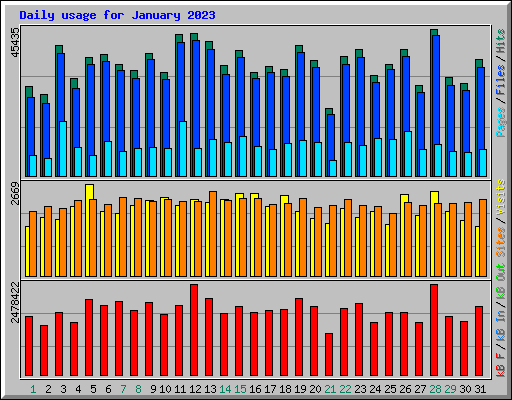The width and height of the screenshot is (512, 400).
Task: Click day label 25 on the x-axis
Action: pos(390,389)
